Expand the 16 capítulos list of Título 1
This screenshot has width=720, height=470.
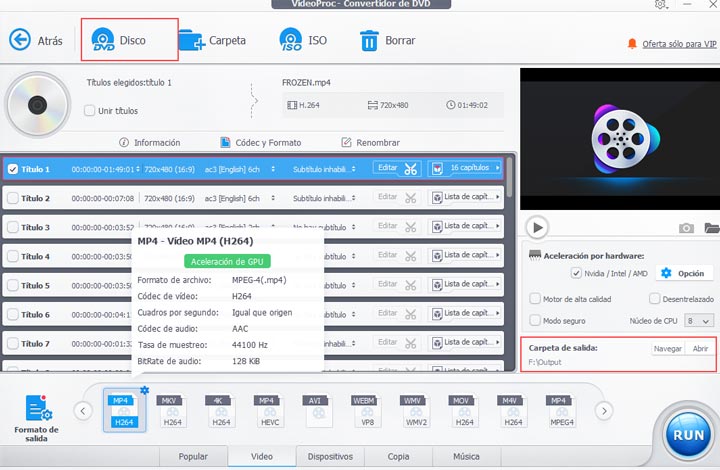tap(465, 168)
